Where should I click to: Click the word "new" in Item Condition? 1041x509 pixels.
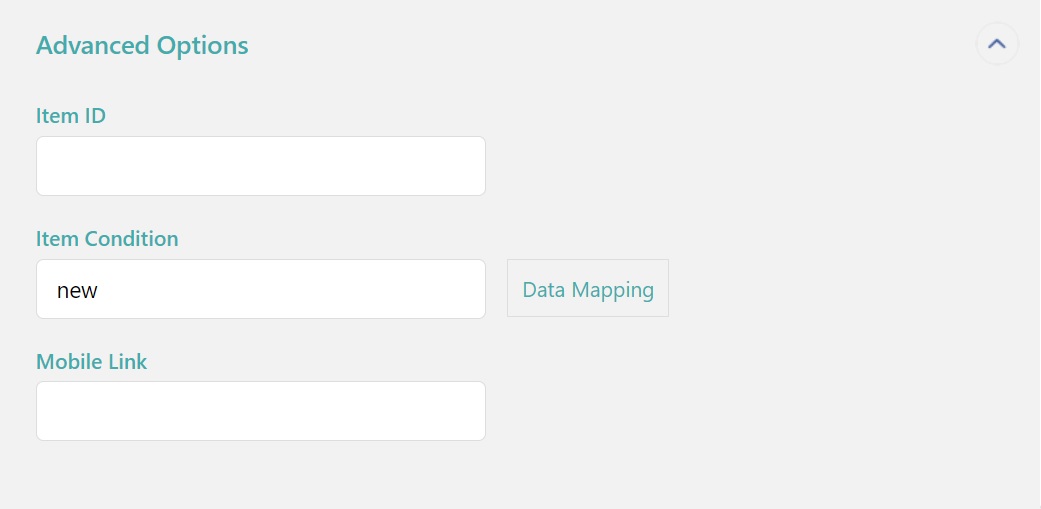point(77,290)
